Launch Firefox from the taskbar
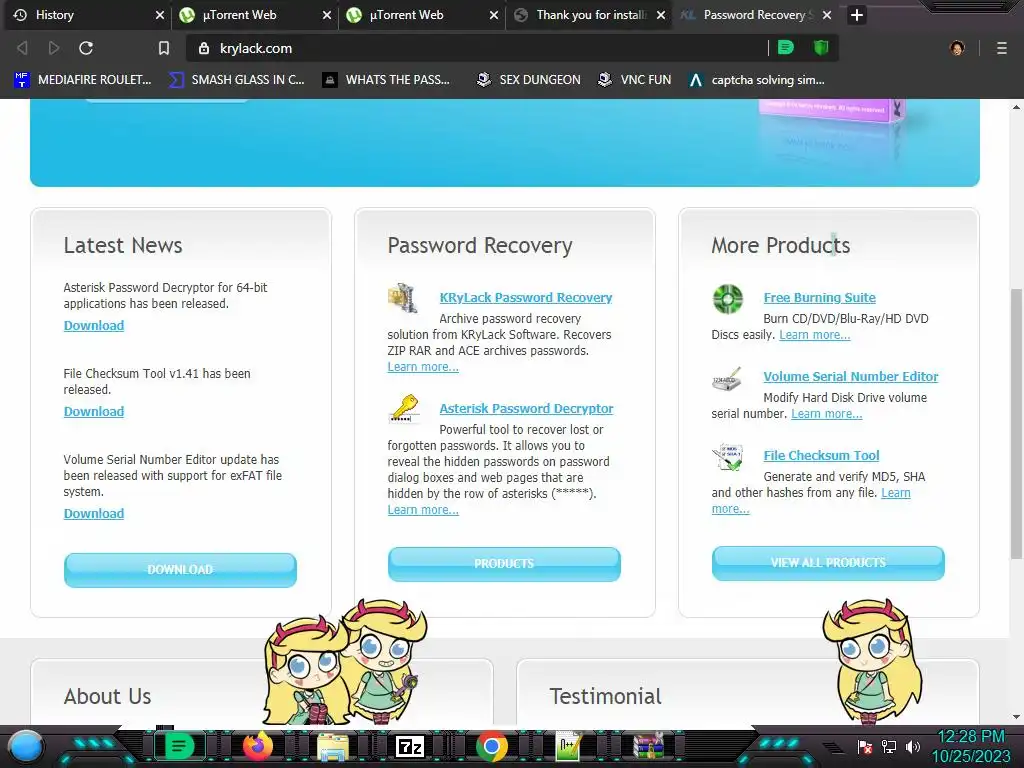The image size is (1024, 768). tap(258, 746)
